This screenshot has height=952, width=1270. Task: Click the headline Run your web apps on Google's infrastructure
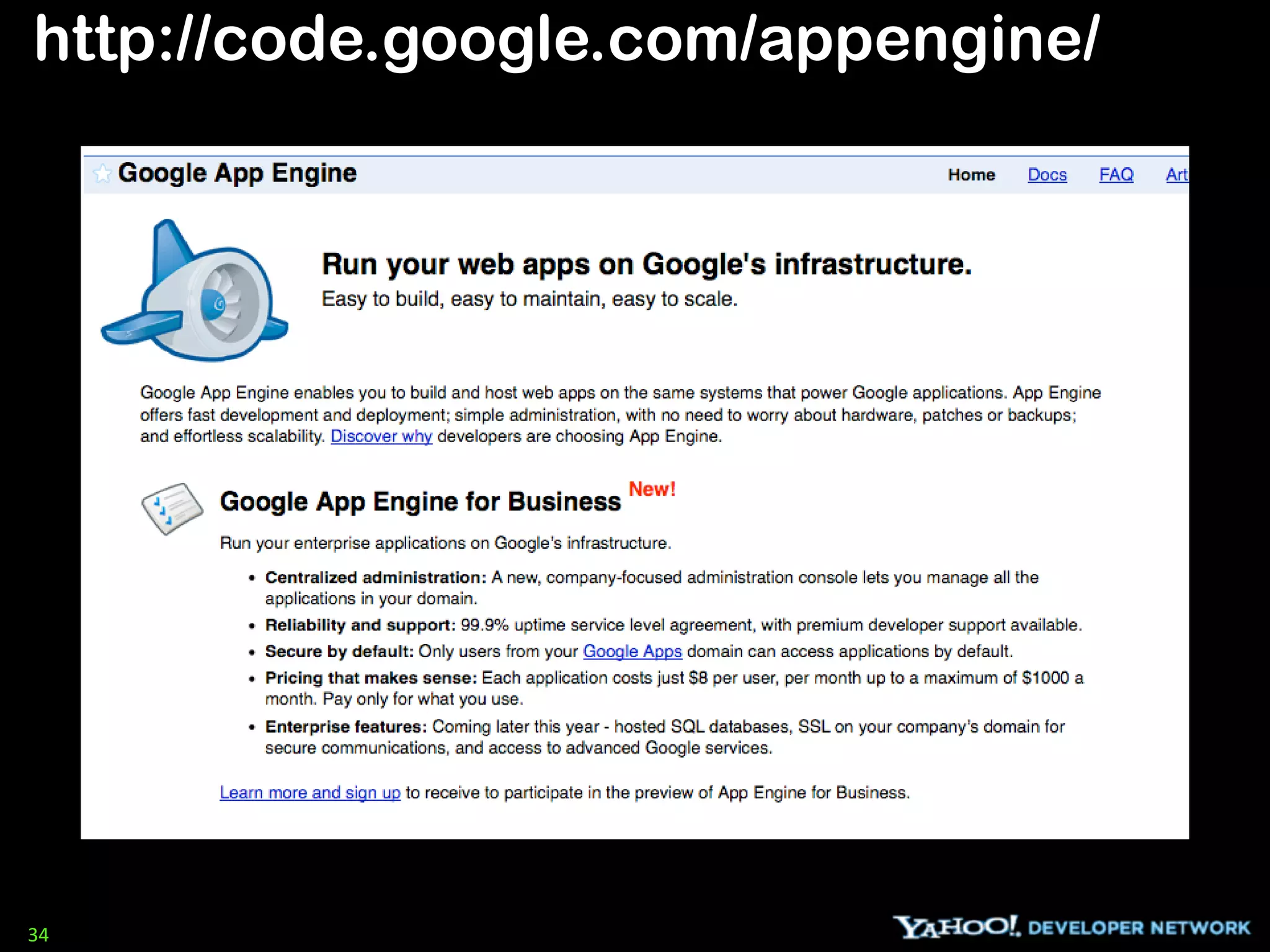647,265
